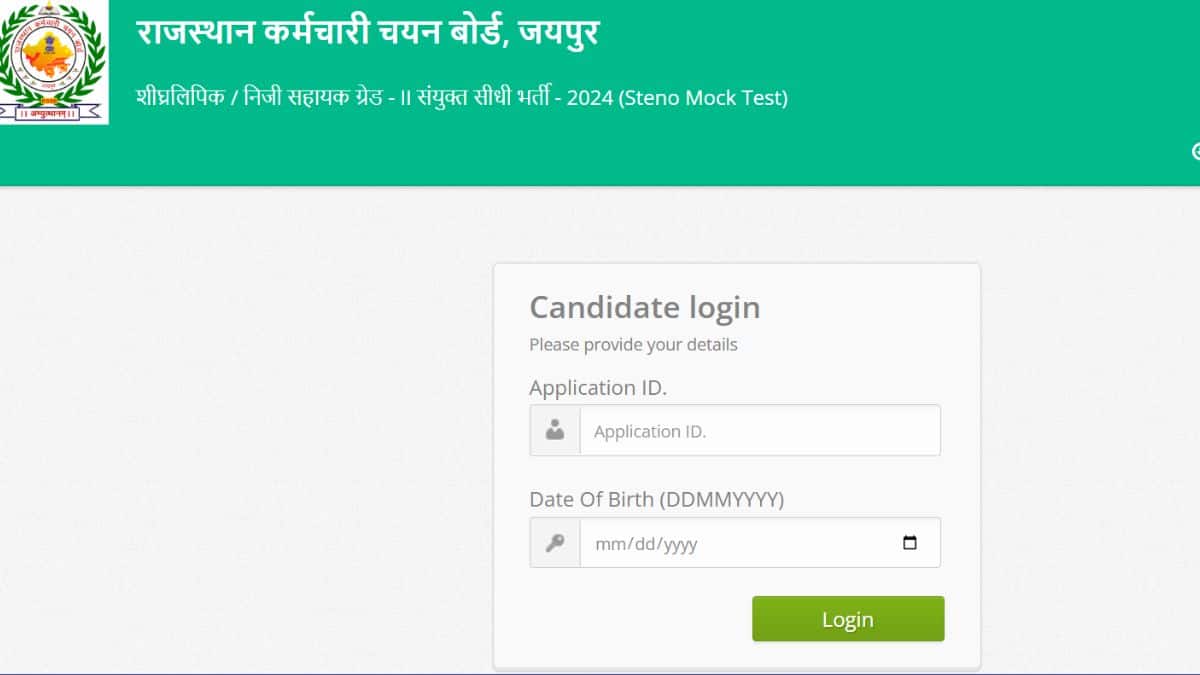Click the "Candidate login" heading
Screen dimensions: 1200x675
645,307
